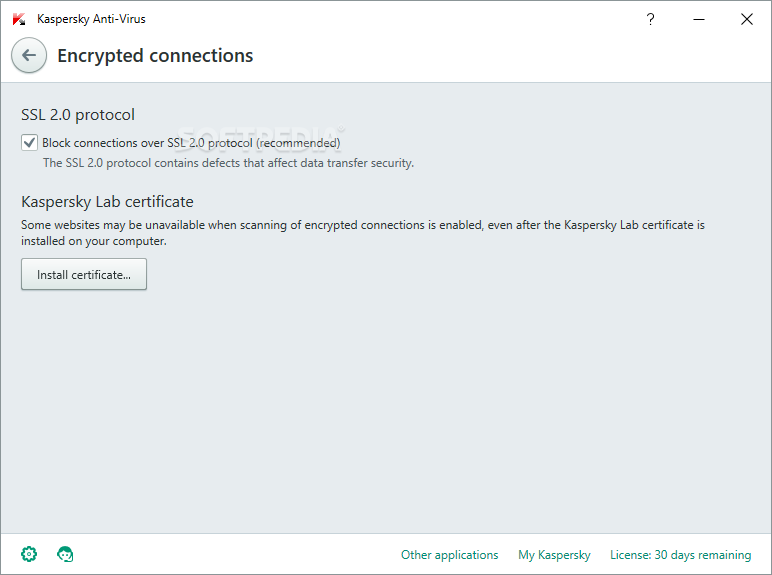
Task: Uncheck Block connections over SSL 2.0 protocol
Action: [30, 143]
